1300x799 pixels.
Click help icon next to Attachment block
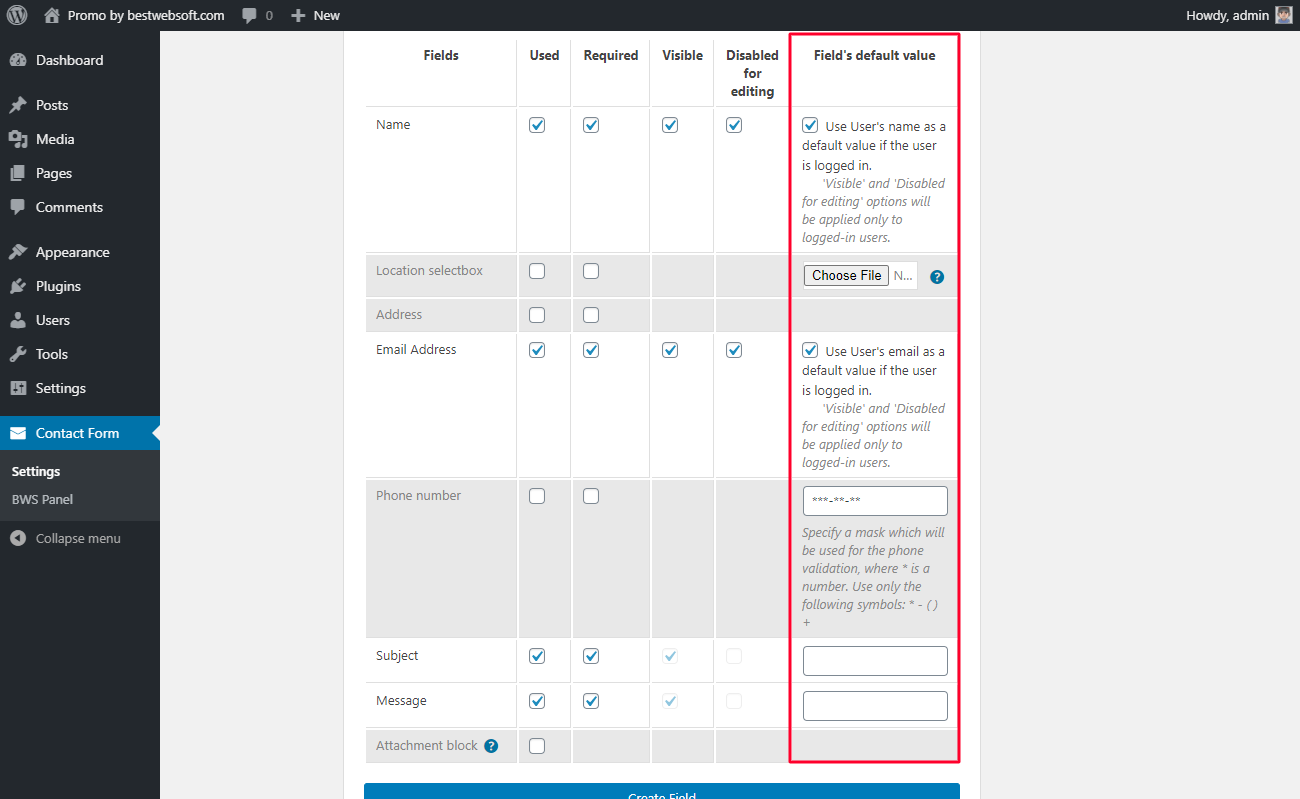point(491,746)
